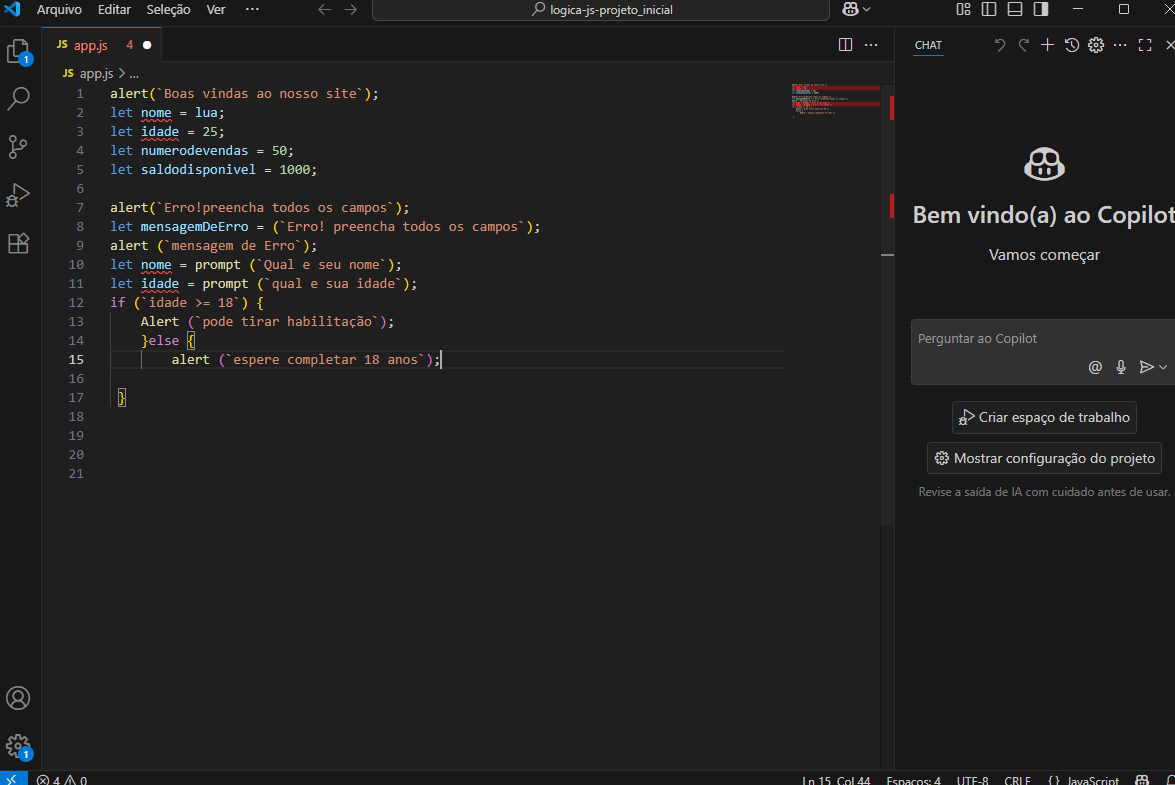Image resolution: width=1175 pixels, height=785 pixels.
Task: Open chat settings gear
Action: point(1096,45)
